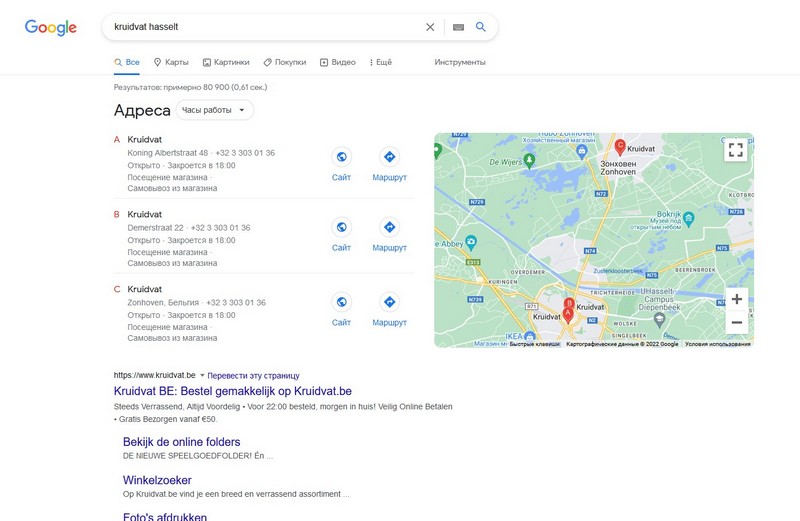
Task: Open the Часы работы hours dropdown
Action: point(214,110)
